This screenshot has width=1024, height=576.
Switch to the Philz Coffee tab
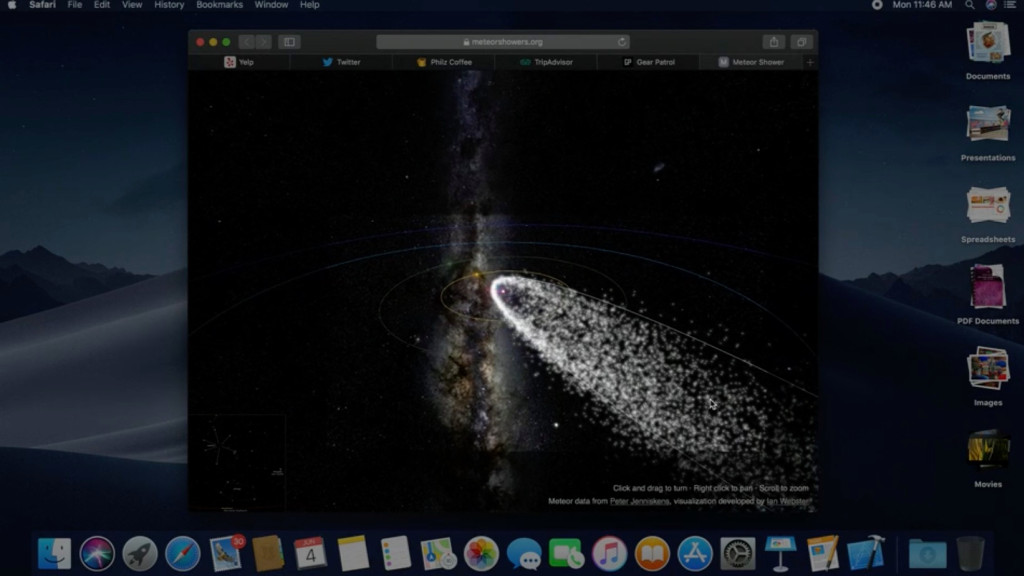(443, 62)
